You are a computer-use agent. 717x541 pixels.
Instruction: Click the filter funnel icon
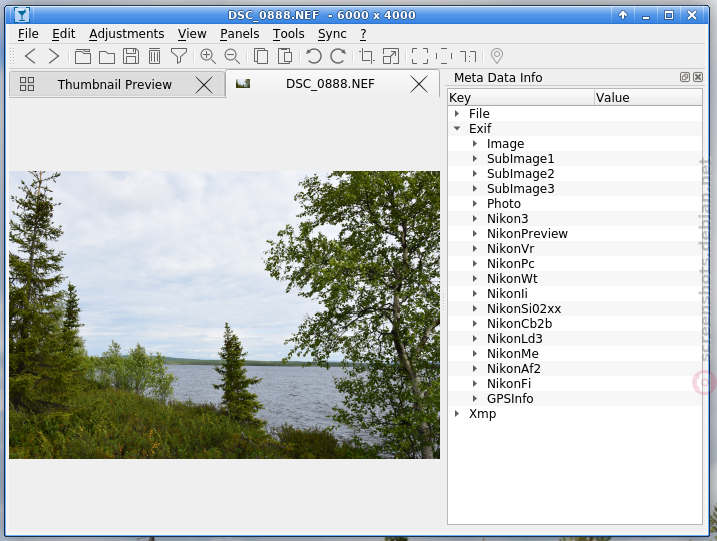pyautogui.click(x=179, y=56)
